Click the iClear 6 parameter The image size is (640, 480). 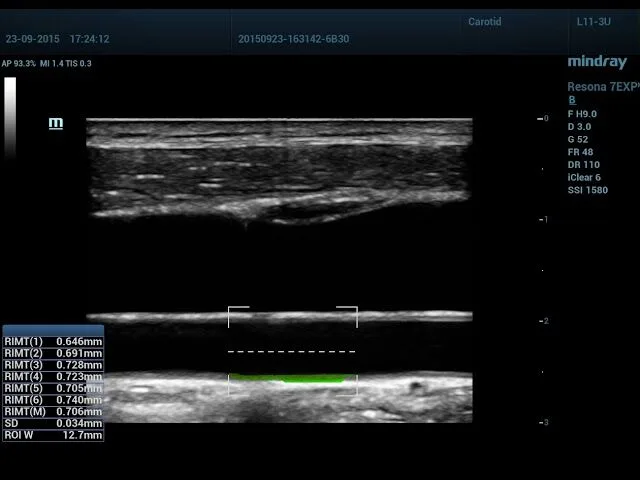[x=584, y=177]
